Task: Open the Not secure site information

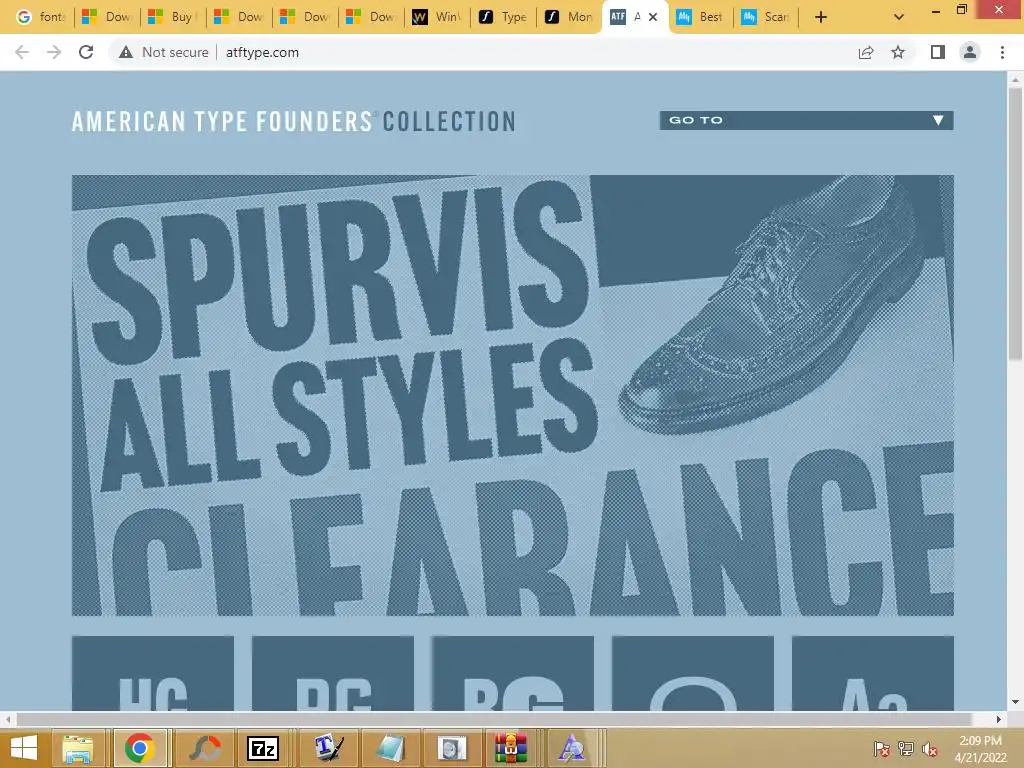Action: (163, 52)
